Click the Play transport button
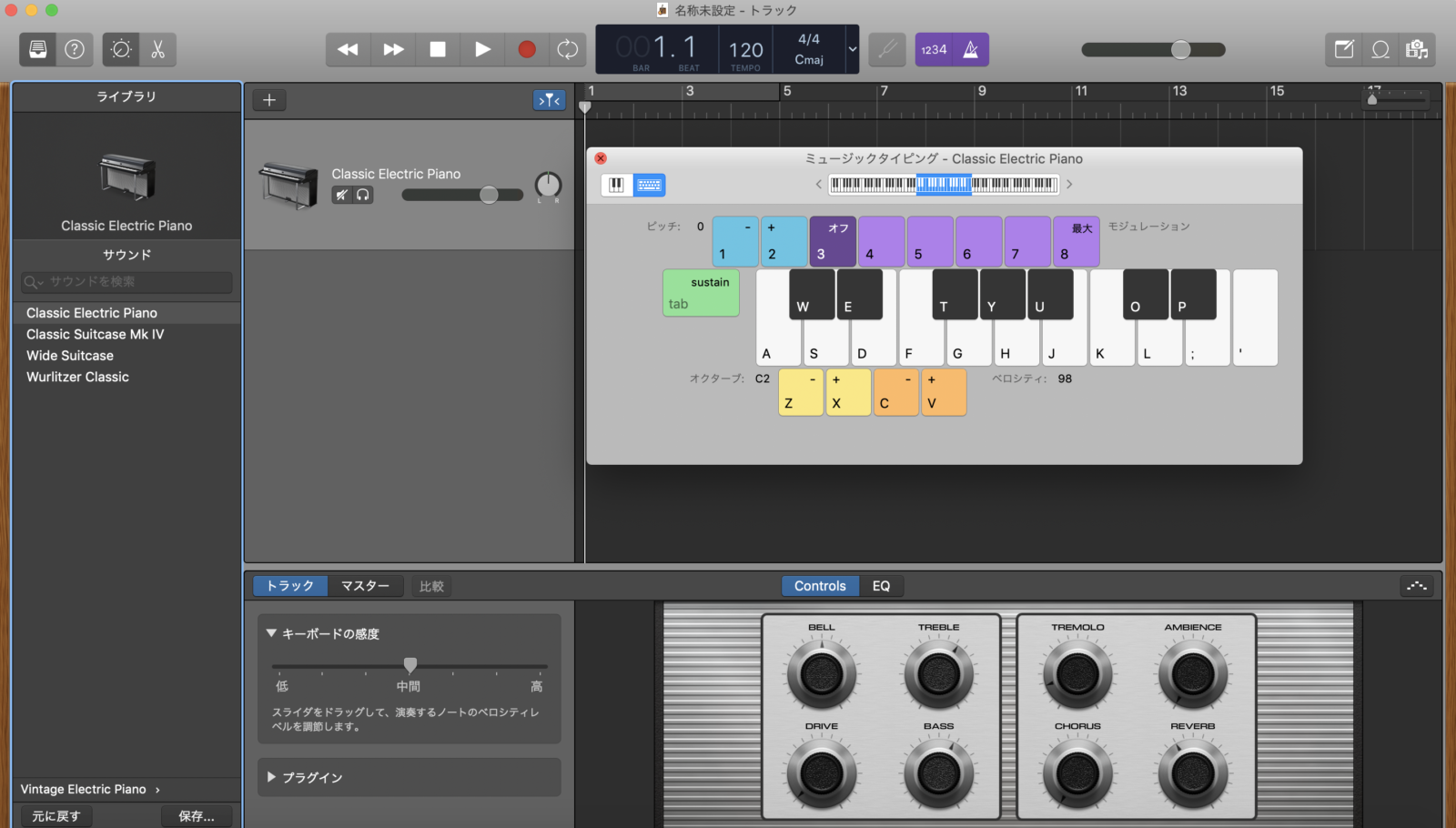1456x828 pixels. pos(482,49)
